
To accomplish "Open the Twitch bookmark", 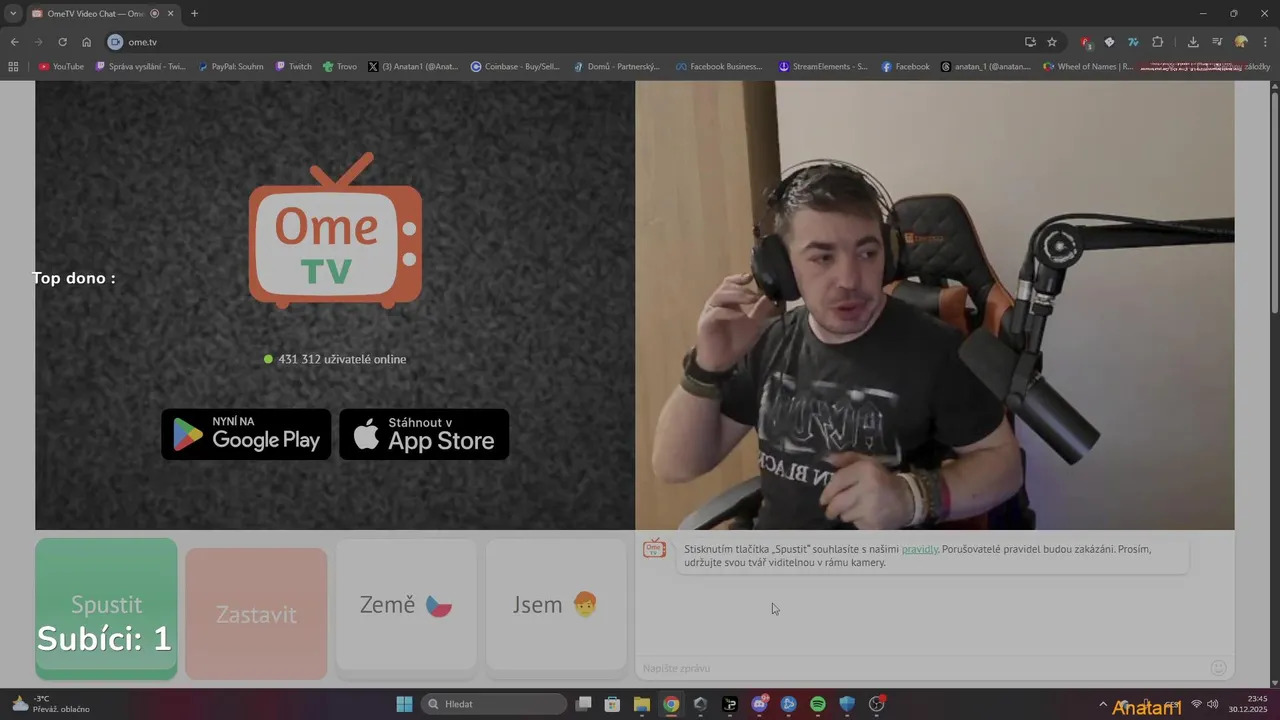I will [294, 67].
